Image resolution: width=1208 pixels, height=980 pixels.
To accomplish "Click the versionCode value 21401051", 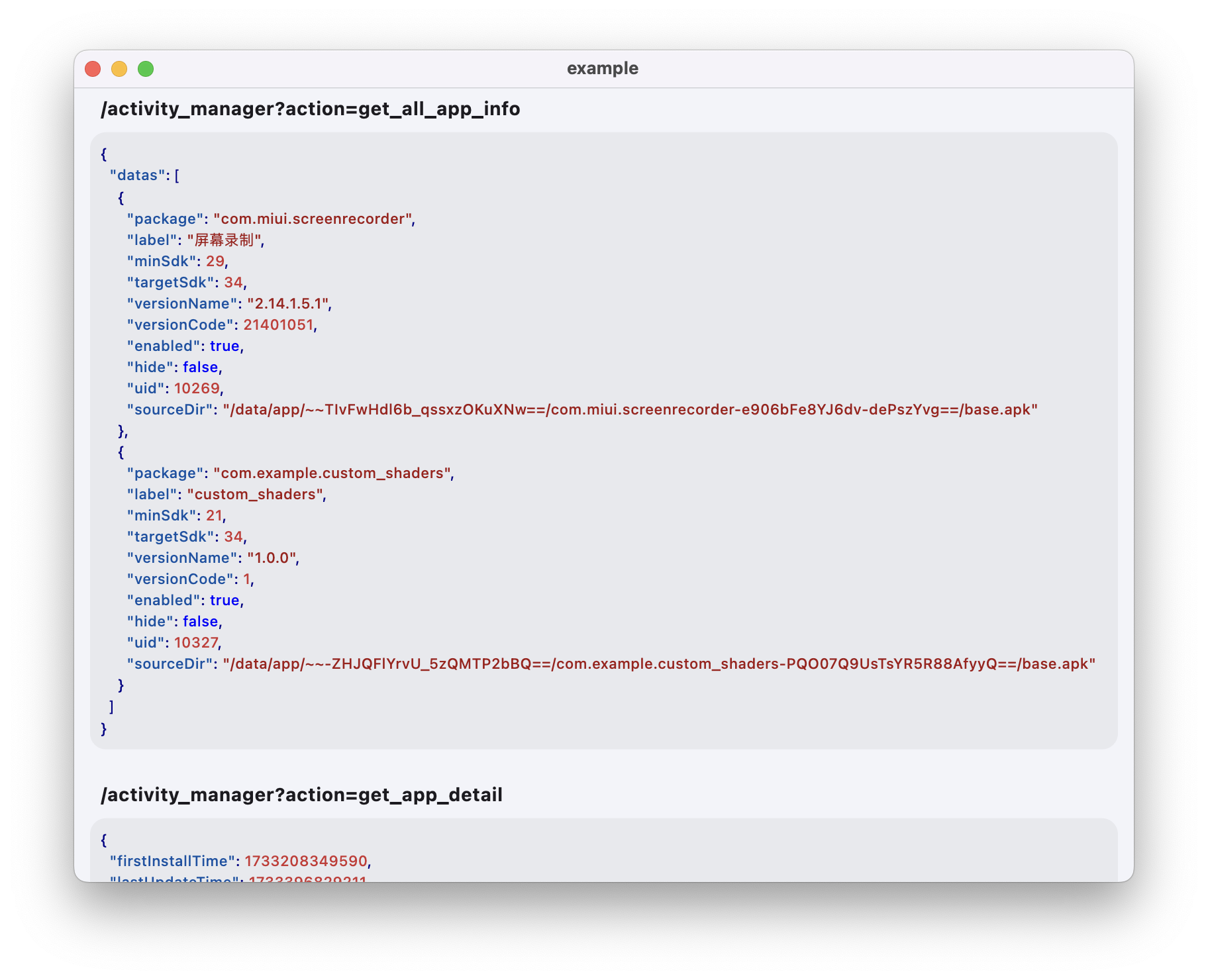I will 278,325.
